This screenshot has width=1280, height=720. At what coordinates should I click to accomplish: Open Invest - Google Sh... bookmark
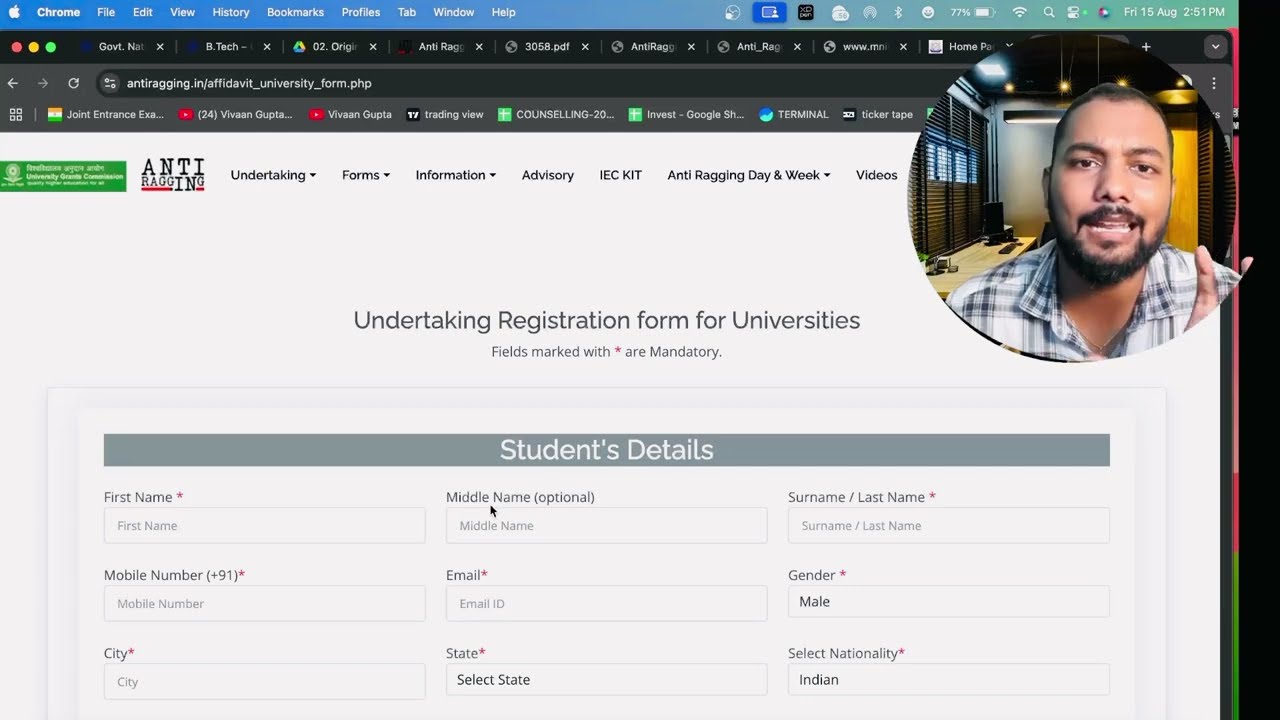(686, 114)
